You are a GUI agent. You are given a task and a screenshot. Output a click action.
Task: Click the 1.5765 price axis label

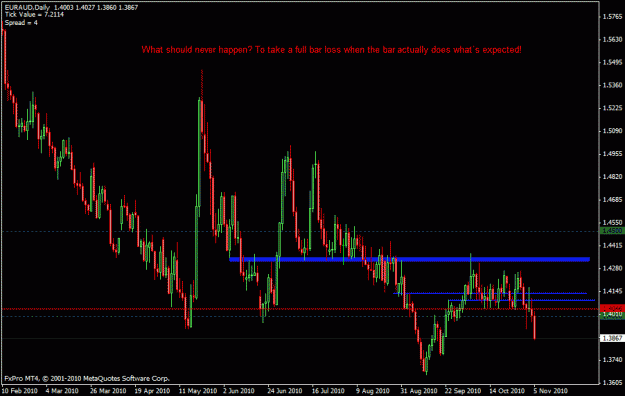(613, 16)
